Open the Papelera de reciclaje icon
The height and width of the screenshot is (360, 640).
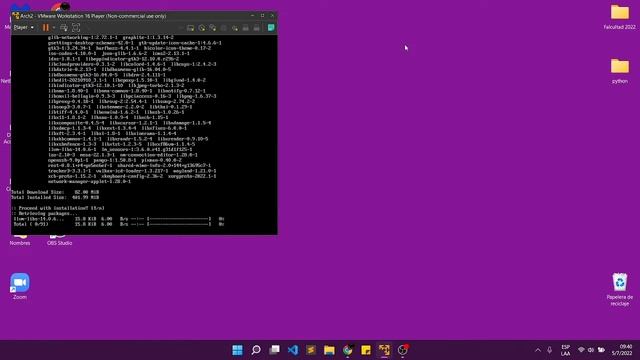click(x=620, y=289)
